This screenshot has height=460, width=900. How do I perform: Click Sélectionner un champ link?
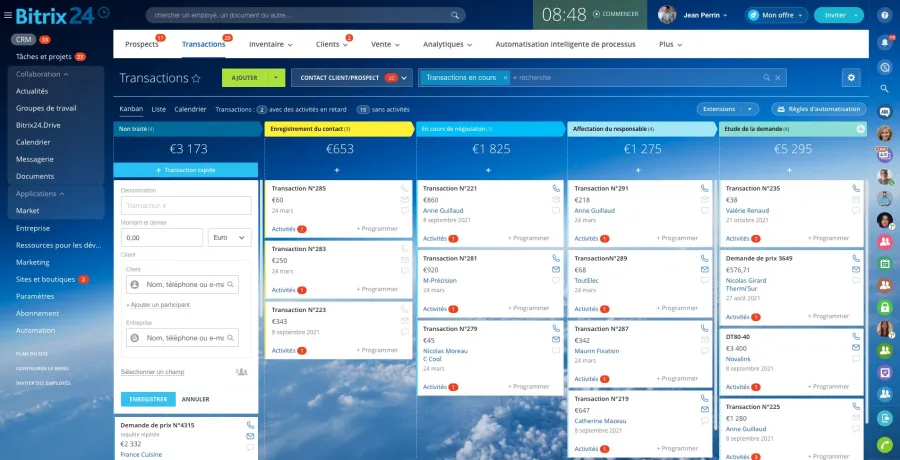tap(152, 372)
